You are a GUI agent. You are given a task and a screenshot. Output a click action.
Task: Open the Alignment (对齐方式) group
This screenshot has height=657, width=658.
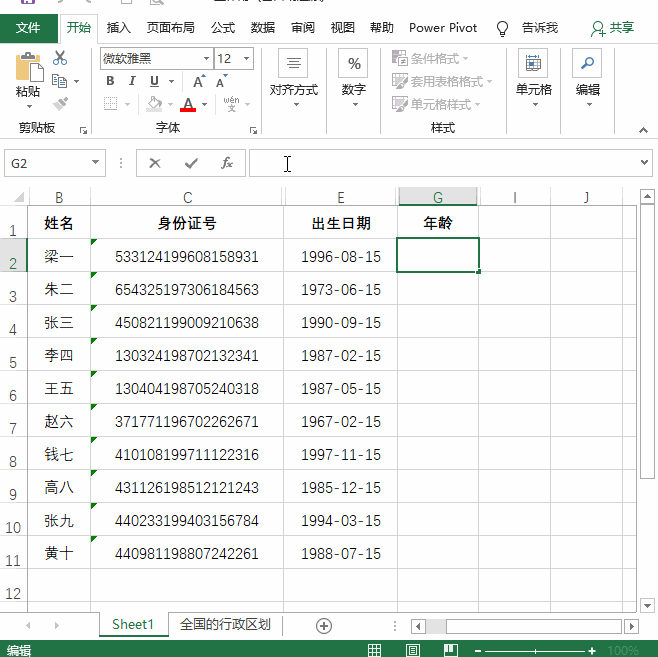tap(293, 78)
